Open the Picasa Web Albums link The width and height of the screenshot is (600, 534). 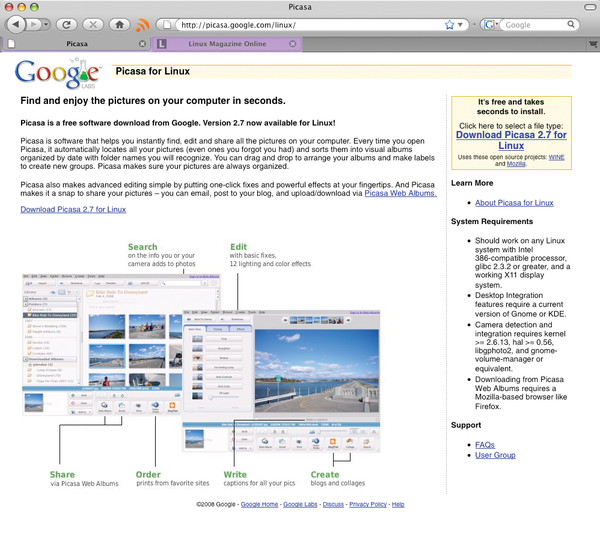[x=400, y=193]
